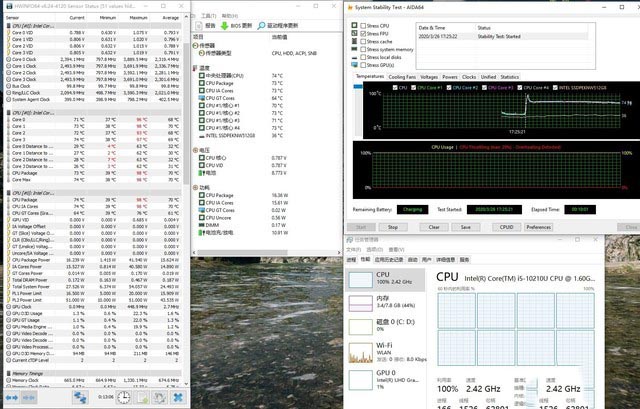This screenshot has height=409, width=640.
Task: Click Clear button in stability test
Action: click(434, 227)
